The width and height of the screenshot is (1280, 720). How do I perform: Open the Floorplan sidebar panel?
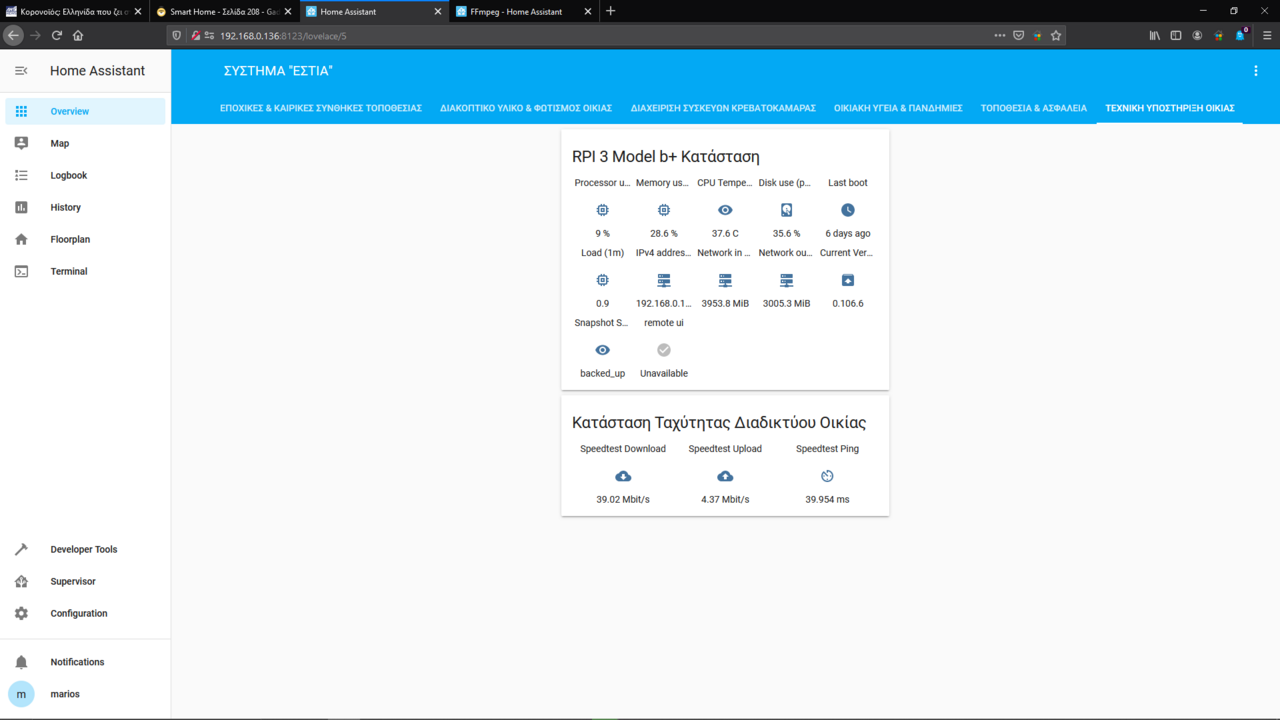tap(85, 239)
